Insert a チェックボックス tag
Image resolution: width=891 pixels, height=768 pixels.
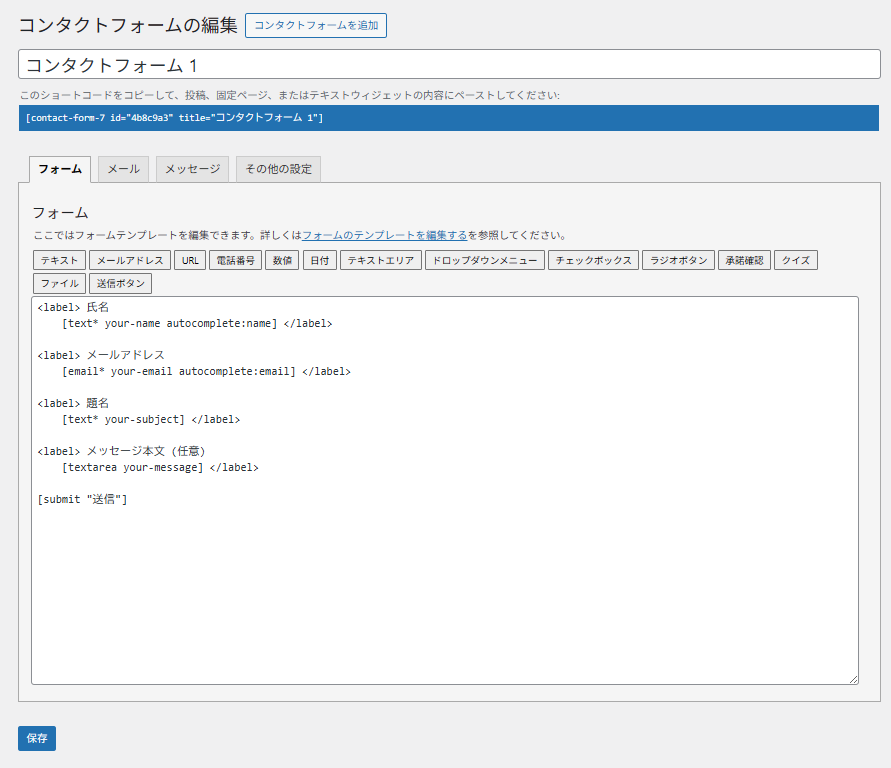pos(594,260)
